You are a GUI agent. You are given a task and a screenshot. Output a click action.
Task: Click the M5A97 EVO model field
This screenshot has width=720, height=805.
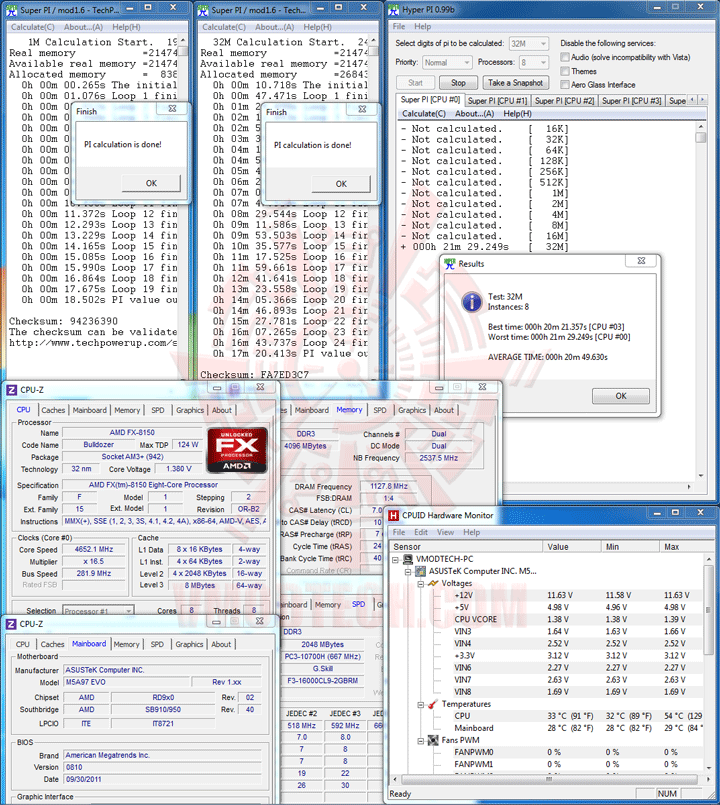(x=127, y=682)
